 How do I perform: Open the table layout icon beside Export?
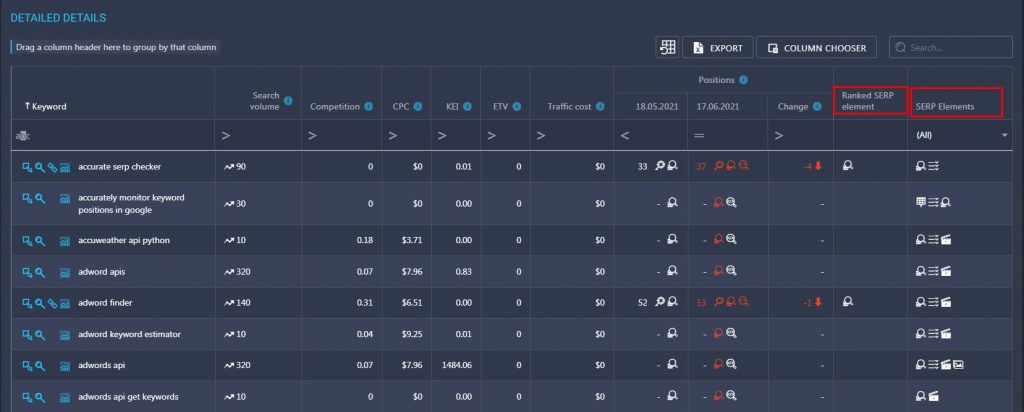point(667,48)
